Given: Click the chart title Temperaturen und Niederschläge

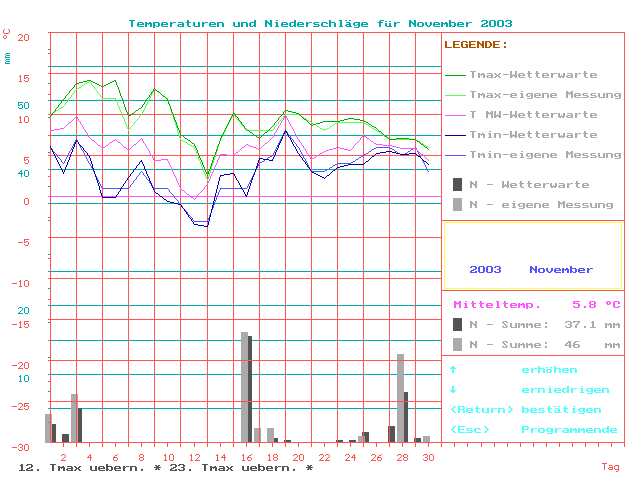Looking at the screenshot, I should pyautogui.click(x=320, y=23).
